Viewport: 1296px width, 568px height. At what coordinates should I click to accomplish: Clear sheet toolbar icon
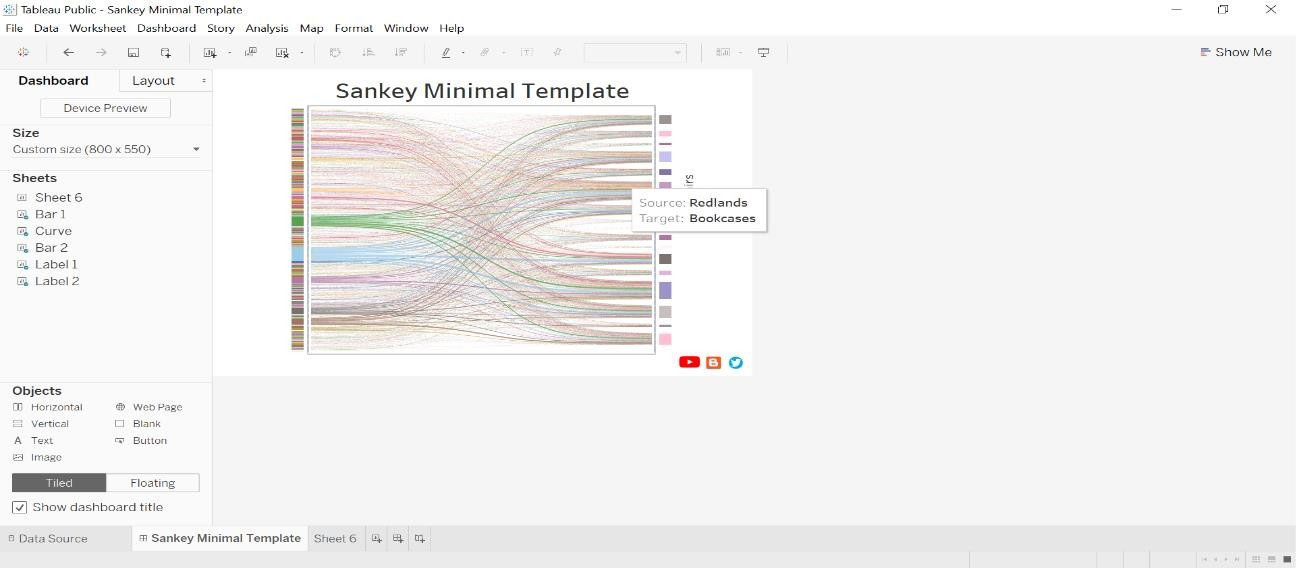pos(282,52)
